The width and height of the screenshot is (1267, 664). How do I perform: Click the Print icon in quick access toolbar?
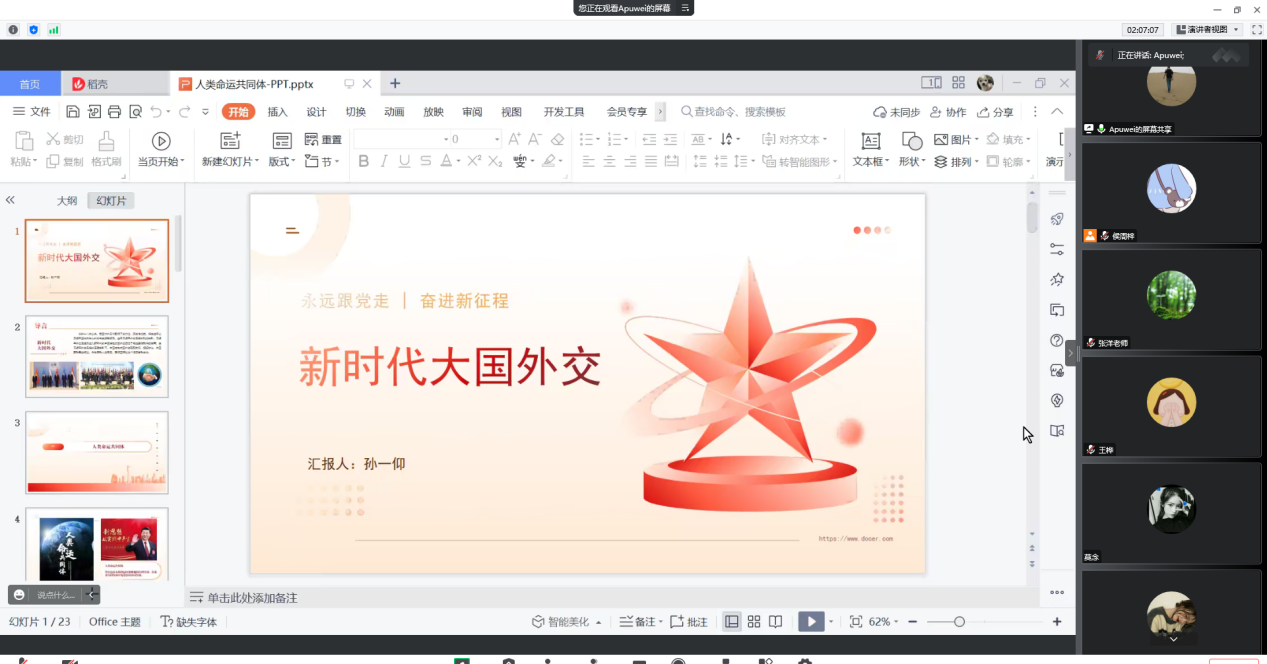pos(114,112)
